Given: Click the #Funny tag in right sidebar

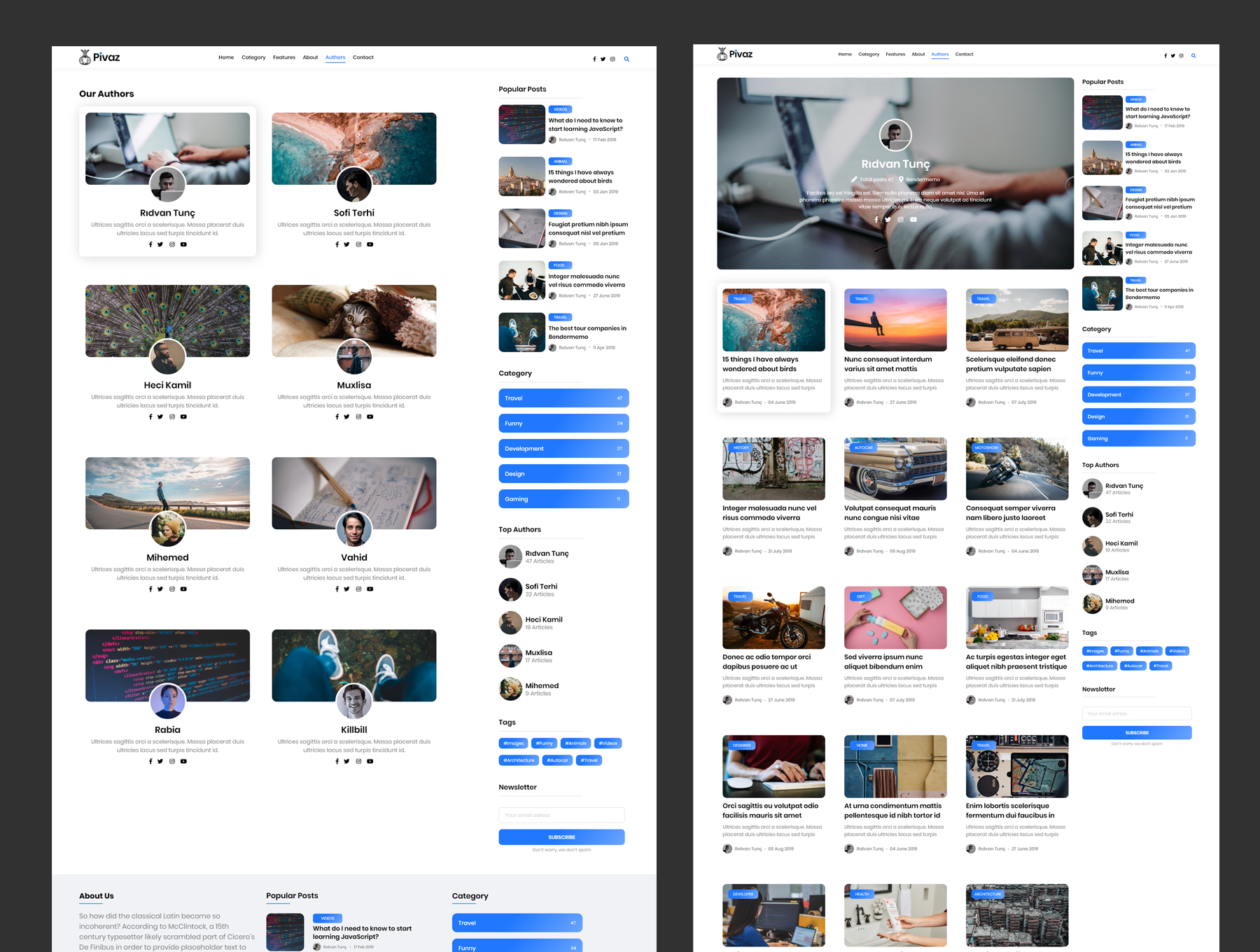Looking at the screenshot, I should 1122,651.
